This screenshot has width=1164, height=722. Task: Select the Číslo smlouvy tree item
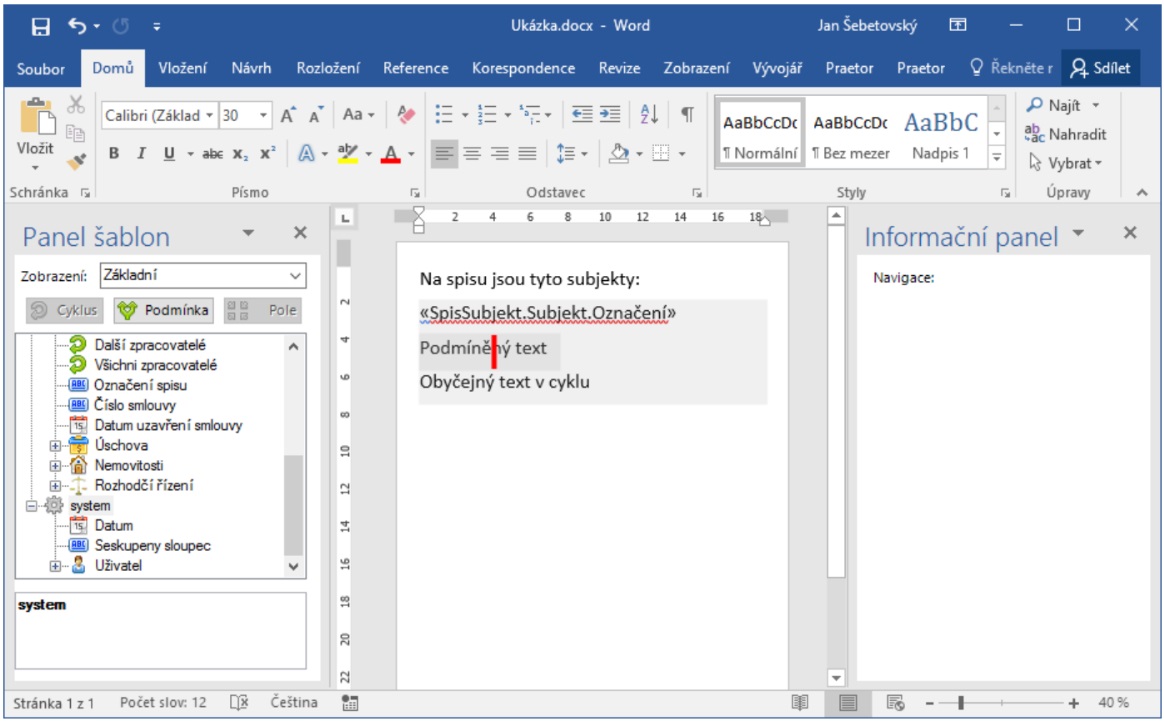(135, 405)
